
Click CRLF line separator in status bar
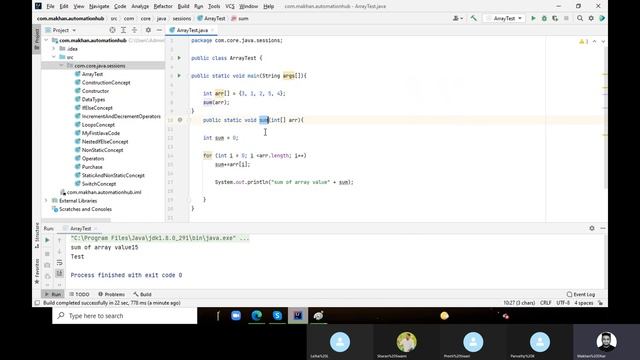pos(546,303)
